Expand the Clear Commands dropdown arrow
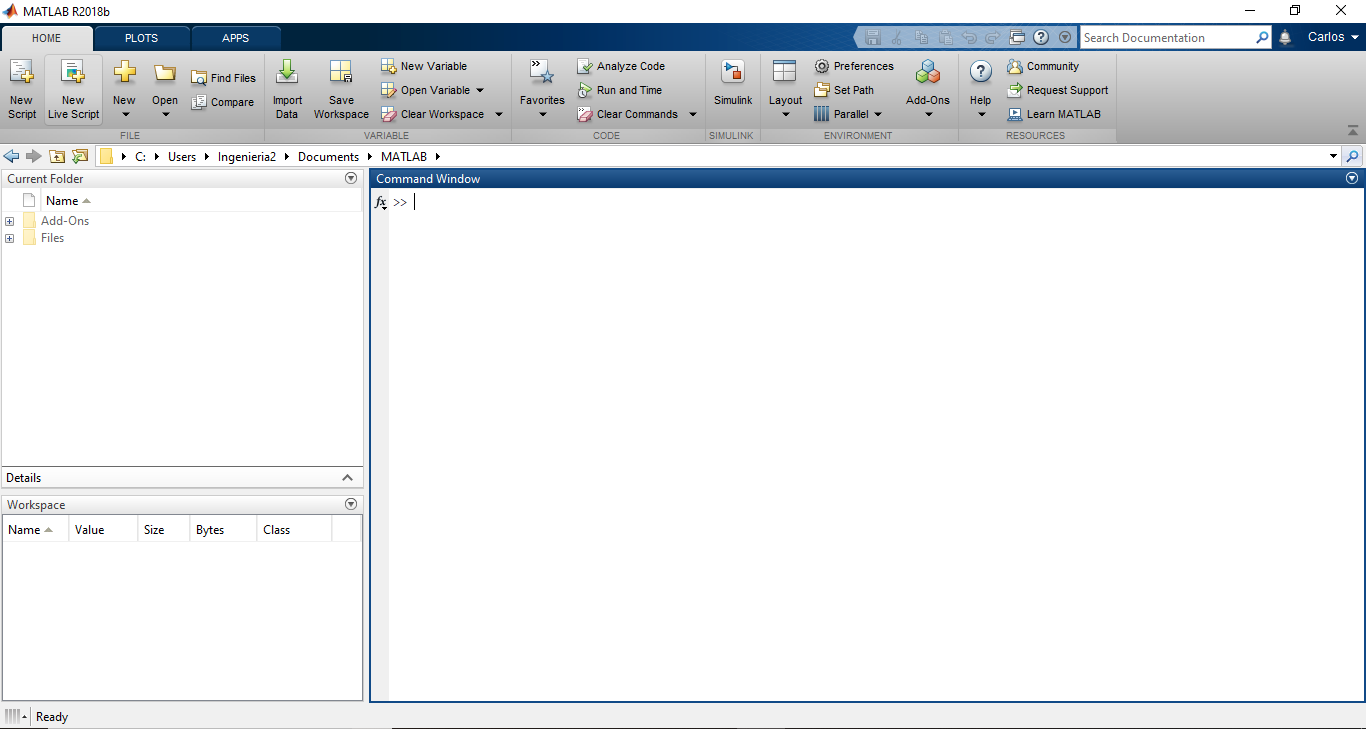The image size is (1366, 729). pos(693,114)
